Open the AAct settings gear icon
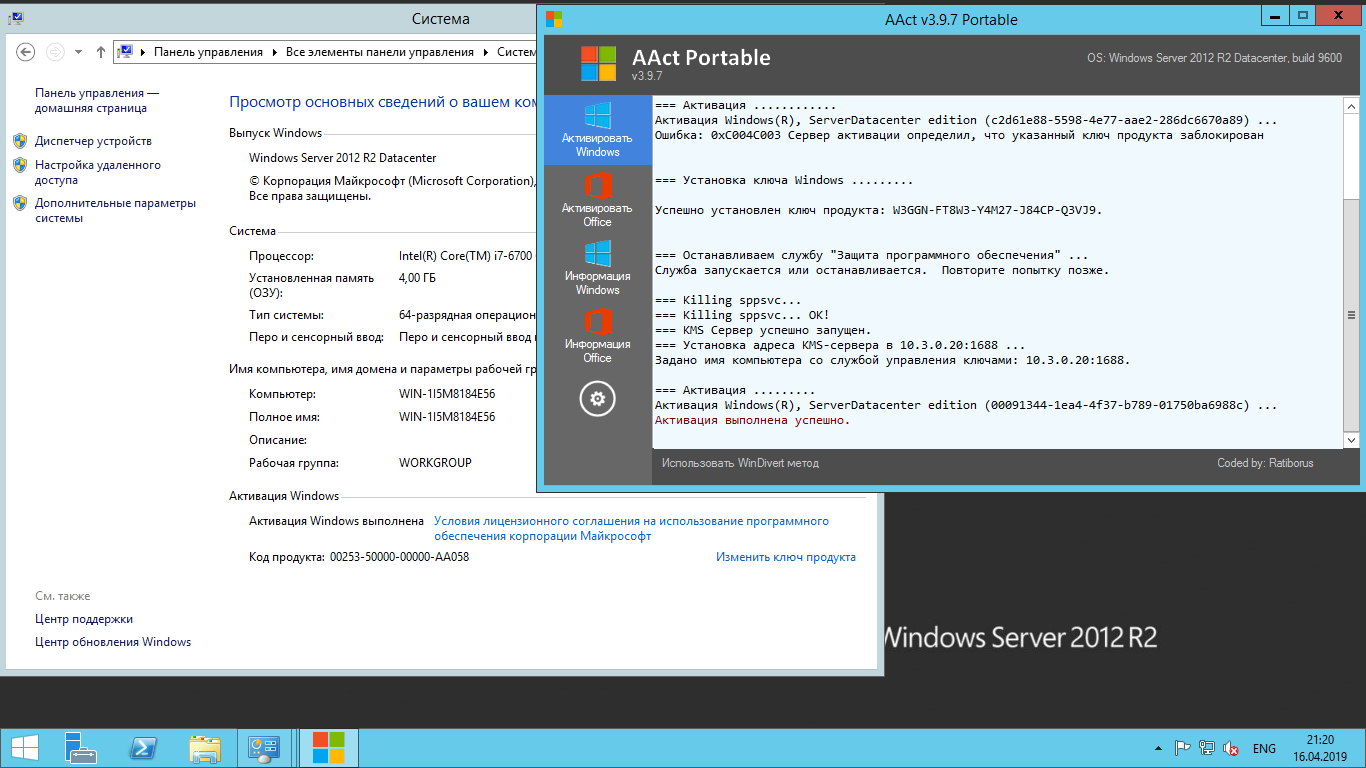The width and height of the screenshot is (1366, 768). click(597, 399)
